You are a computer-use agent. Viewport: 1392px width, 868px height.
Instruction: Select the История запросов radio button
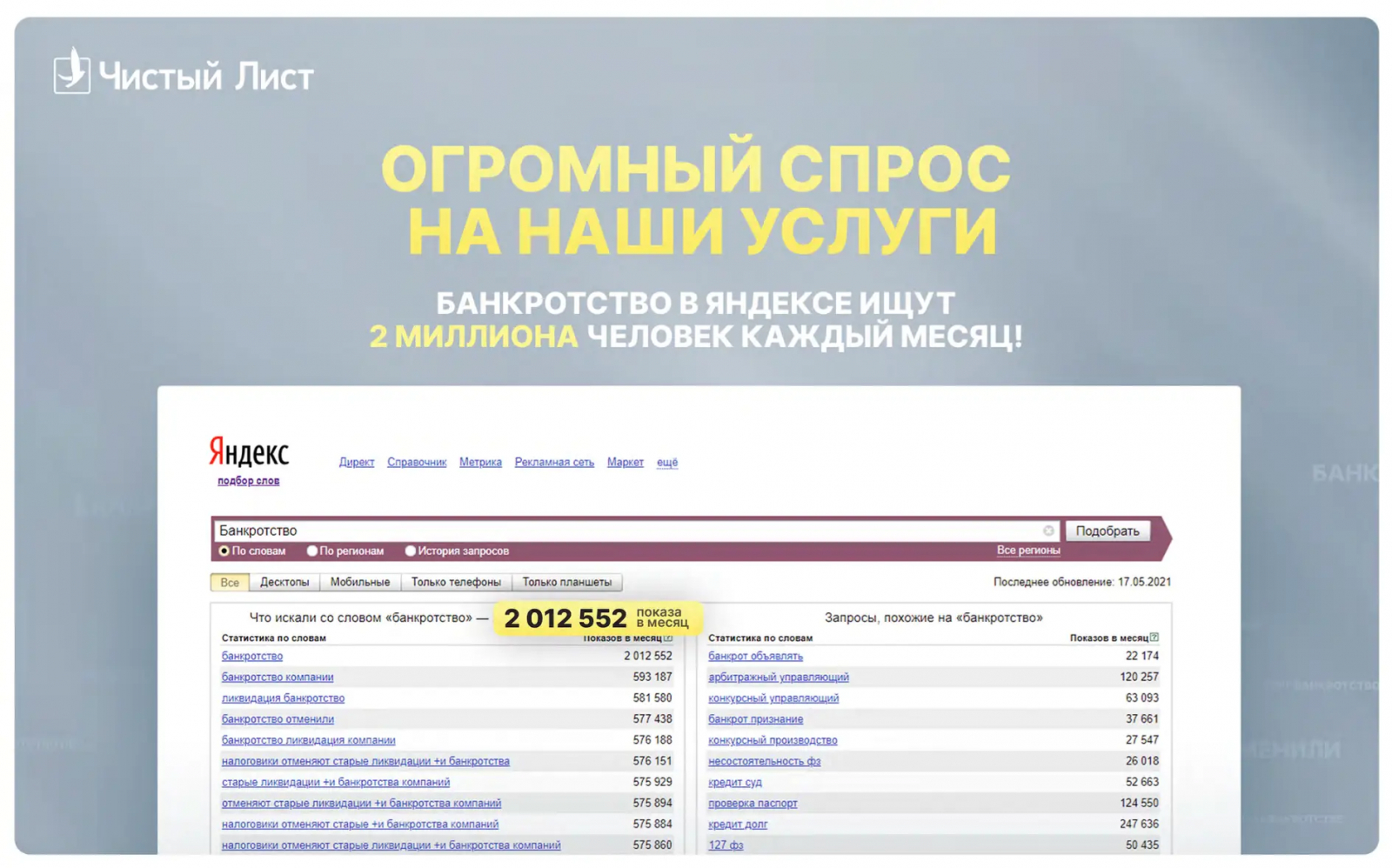(x=410, y=551)
